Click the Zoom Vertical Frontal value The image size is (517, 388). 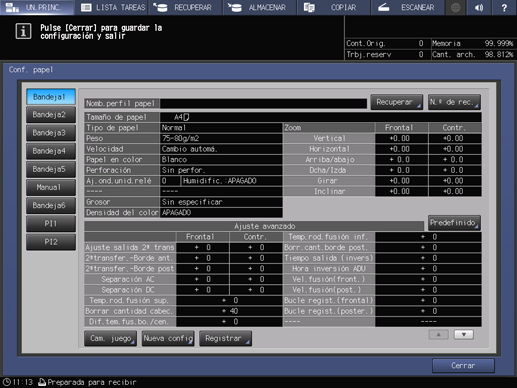[401, 138]
